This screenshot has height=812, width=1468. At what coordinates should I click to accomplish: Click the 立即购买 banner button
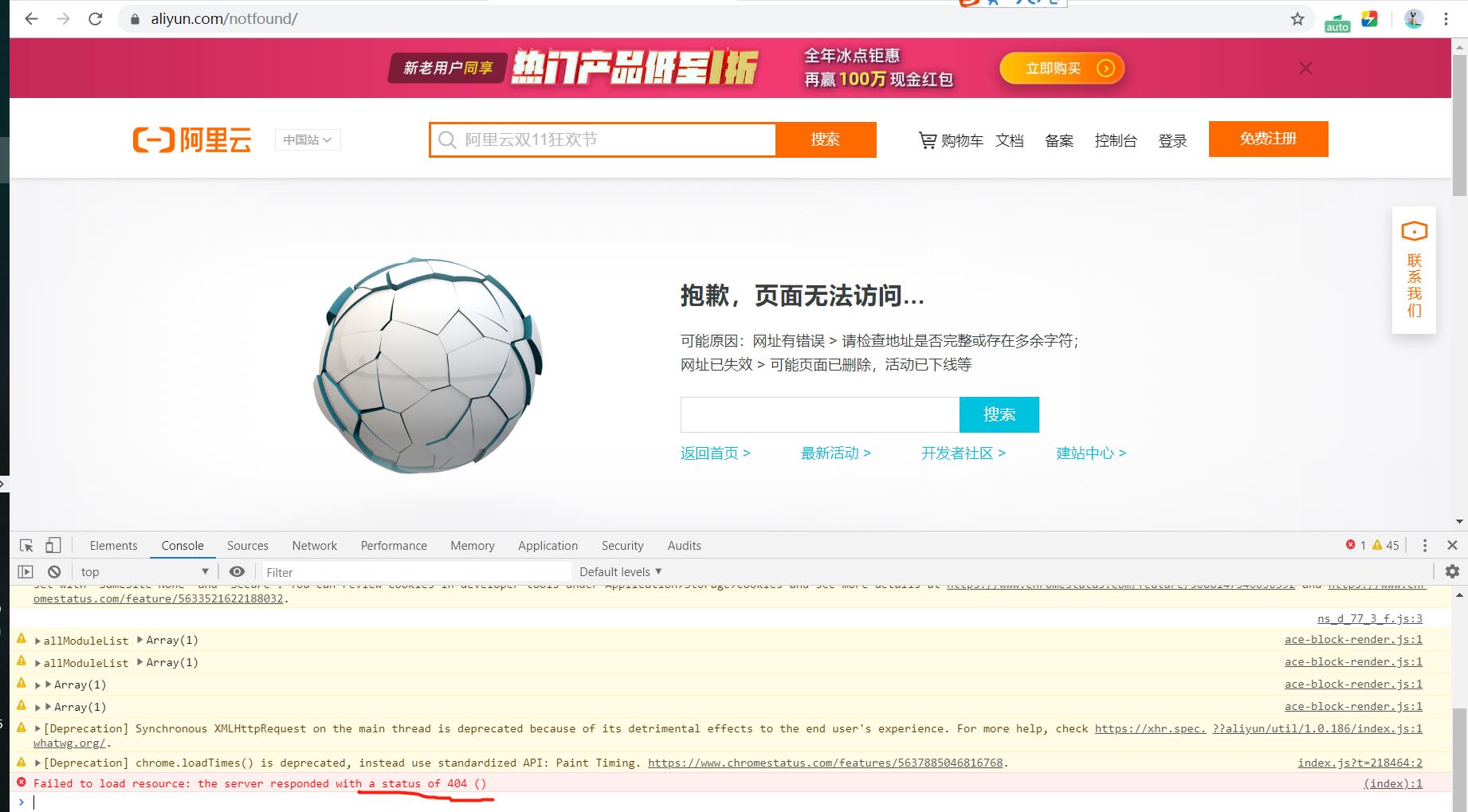point(1062,69)
